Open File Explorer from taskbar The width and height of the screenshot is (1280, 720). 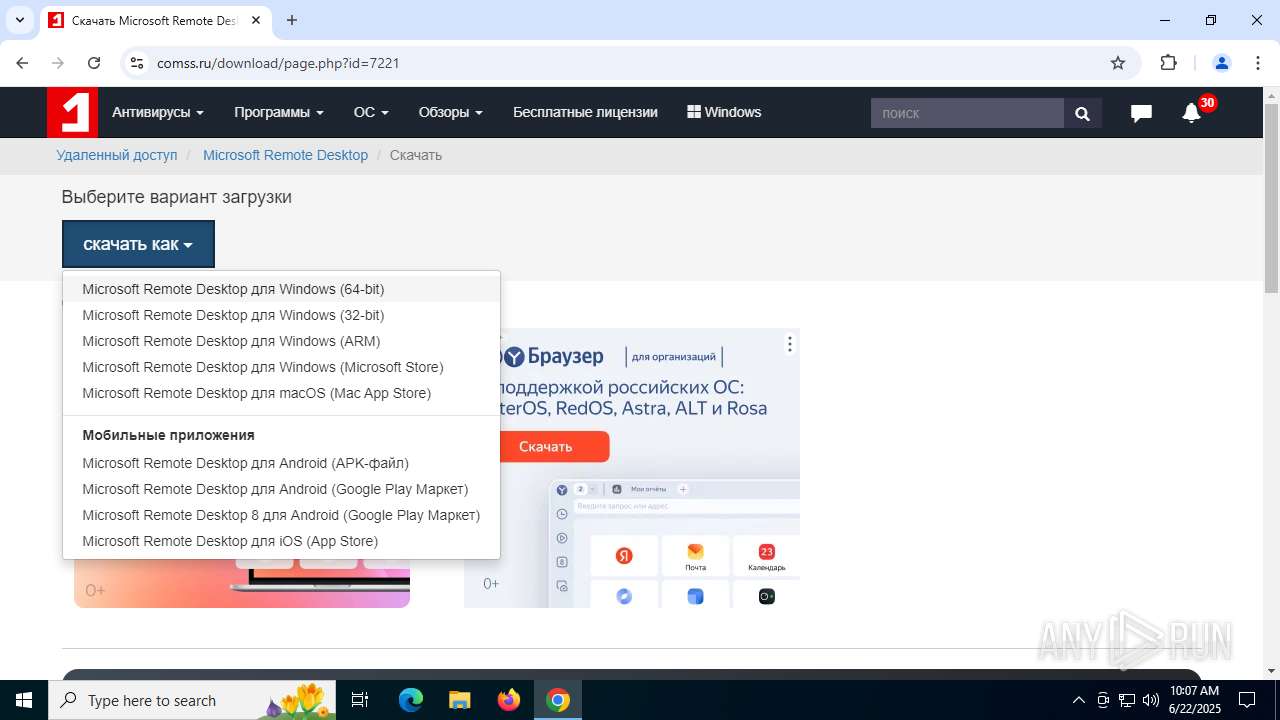[x=459, y=700]
